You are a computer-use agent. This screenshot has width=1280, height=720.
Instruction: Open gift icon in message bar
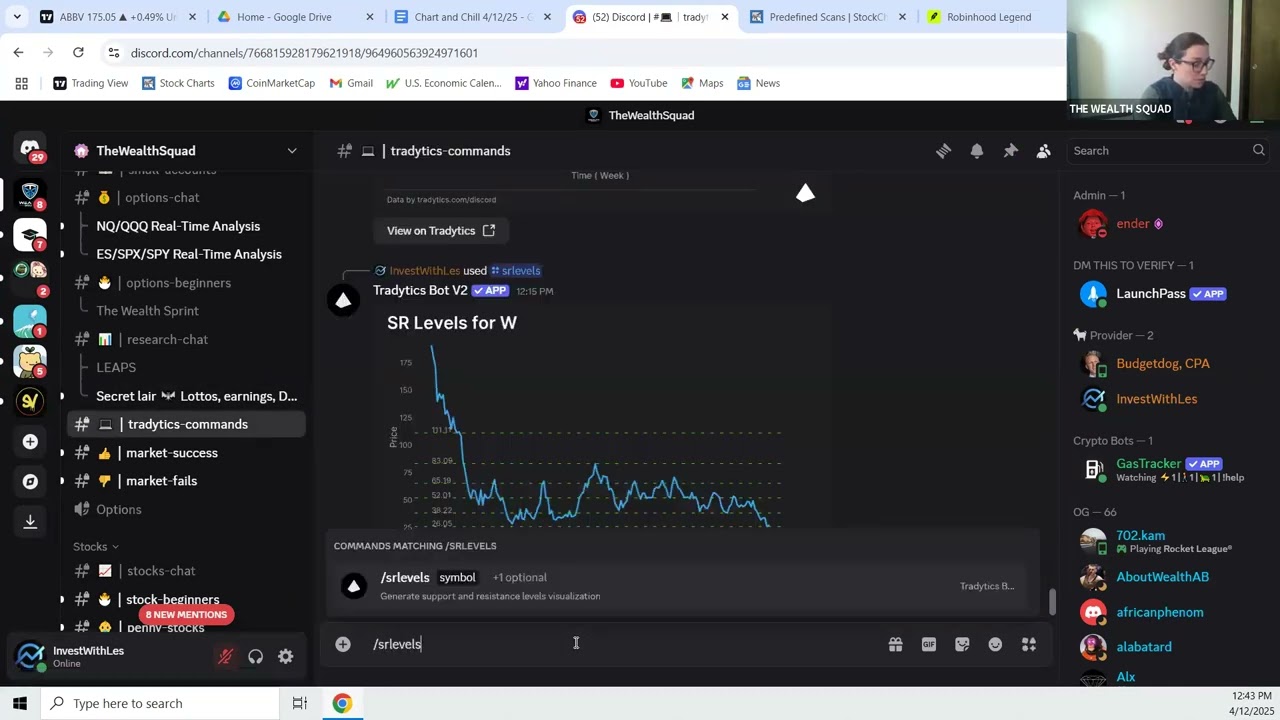click(895, 645)
